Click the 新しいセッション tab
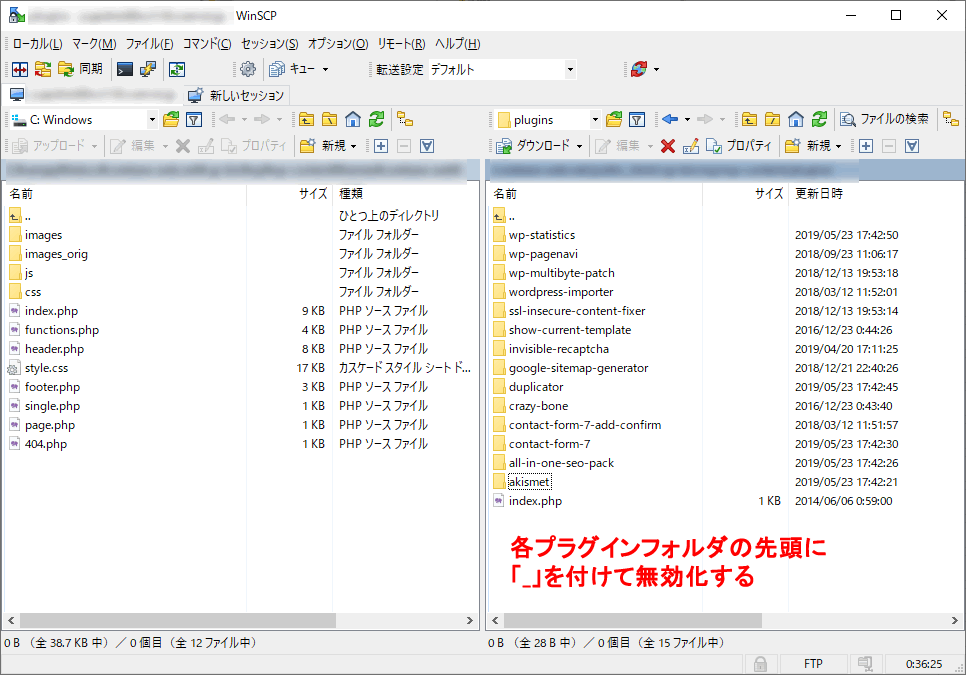This screenshot has width=966, height=675. pos(237,95)
